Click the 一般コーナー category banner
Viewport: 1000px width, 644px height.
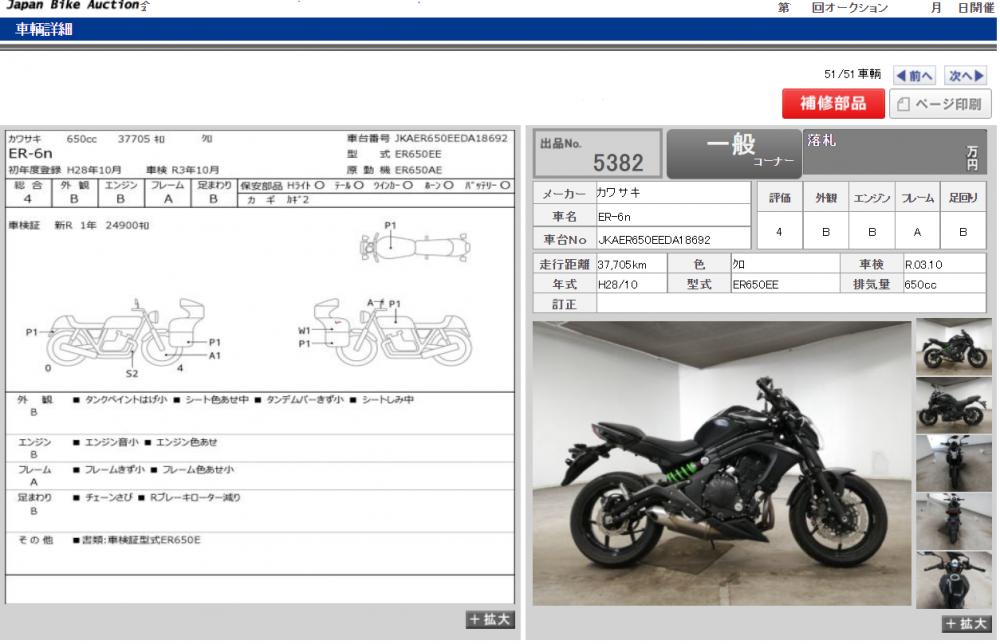coord(734,154)
